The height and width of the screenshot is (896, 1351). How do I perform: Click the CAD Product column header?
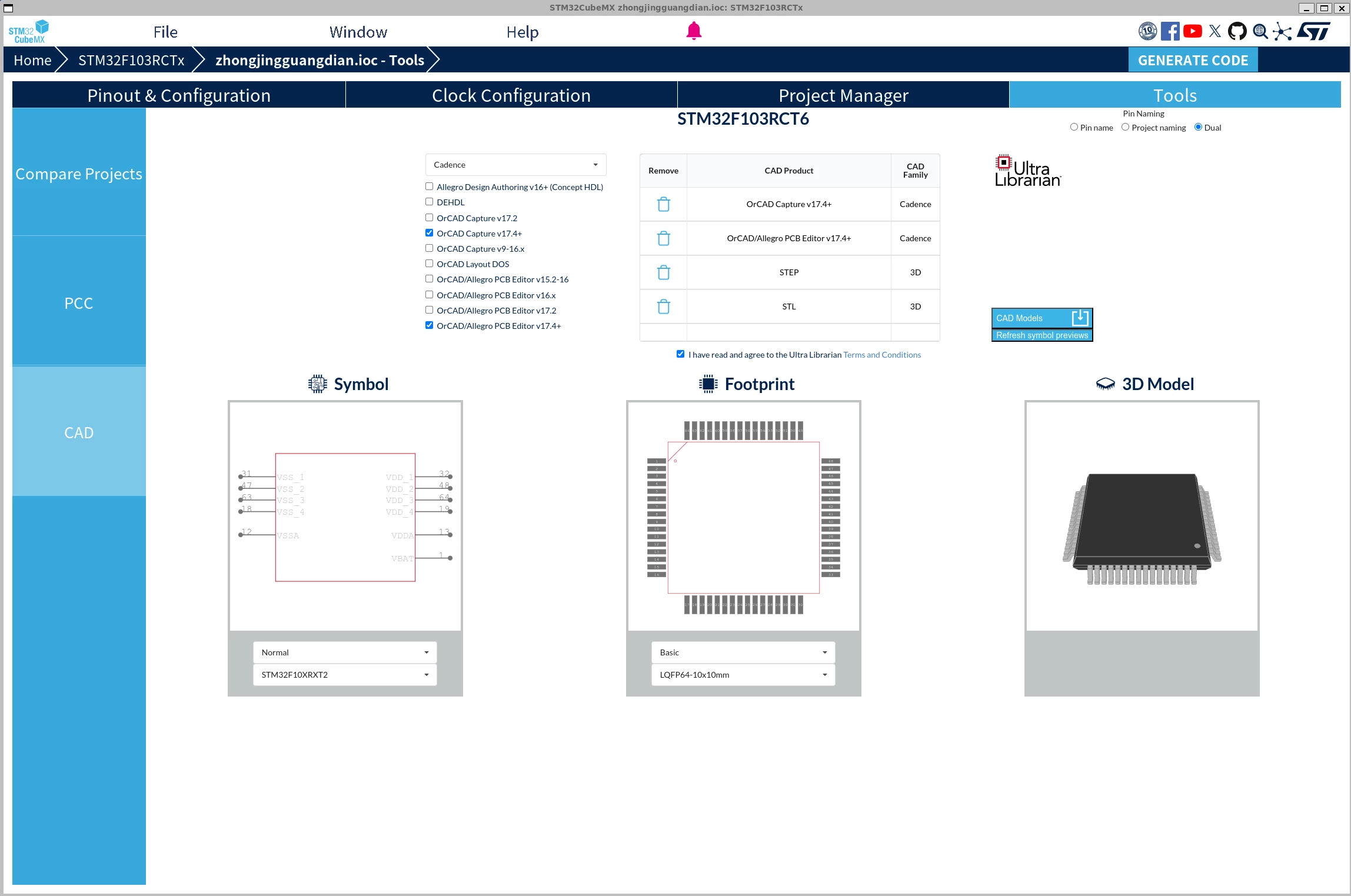coord(788,171)
